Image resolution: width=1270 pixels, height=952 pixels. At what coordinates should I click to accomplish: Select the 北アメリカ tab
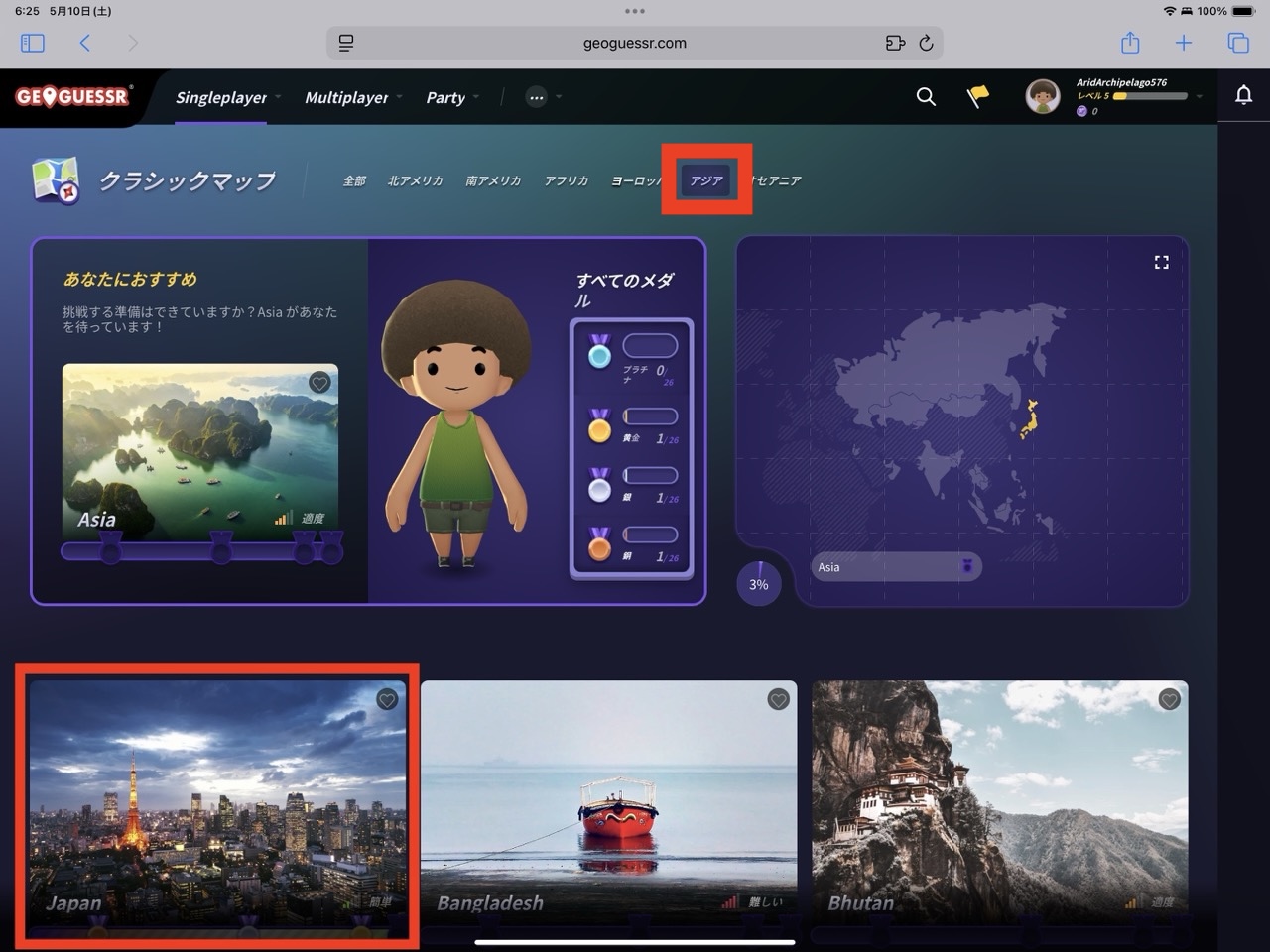[415, 180]
